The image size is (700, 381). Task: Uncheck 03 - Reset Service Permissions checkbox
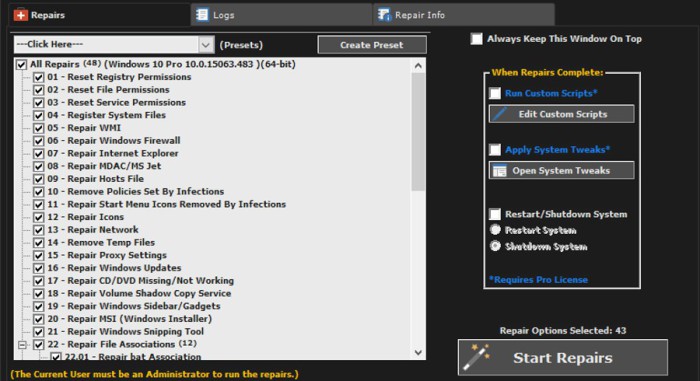click(39, 103)
